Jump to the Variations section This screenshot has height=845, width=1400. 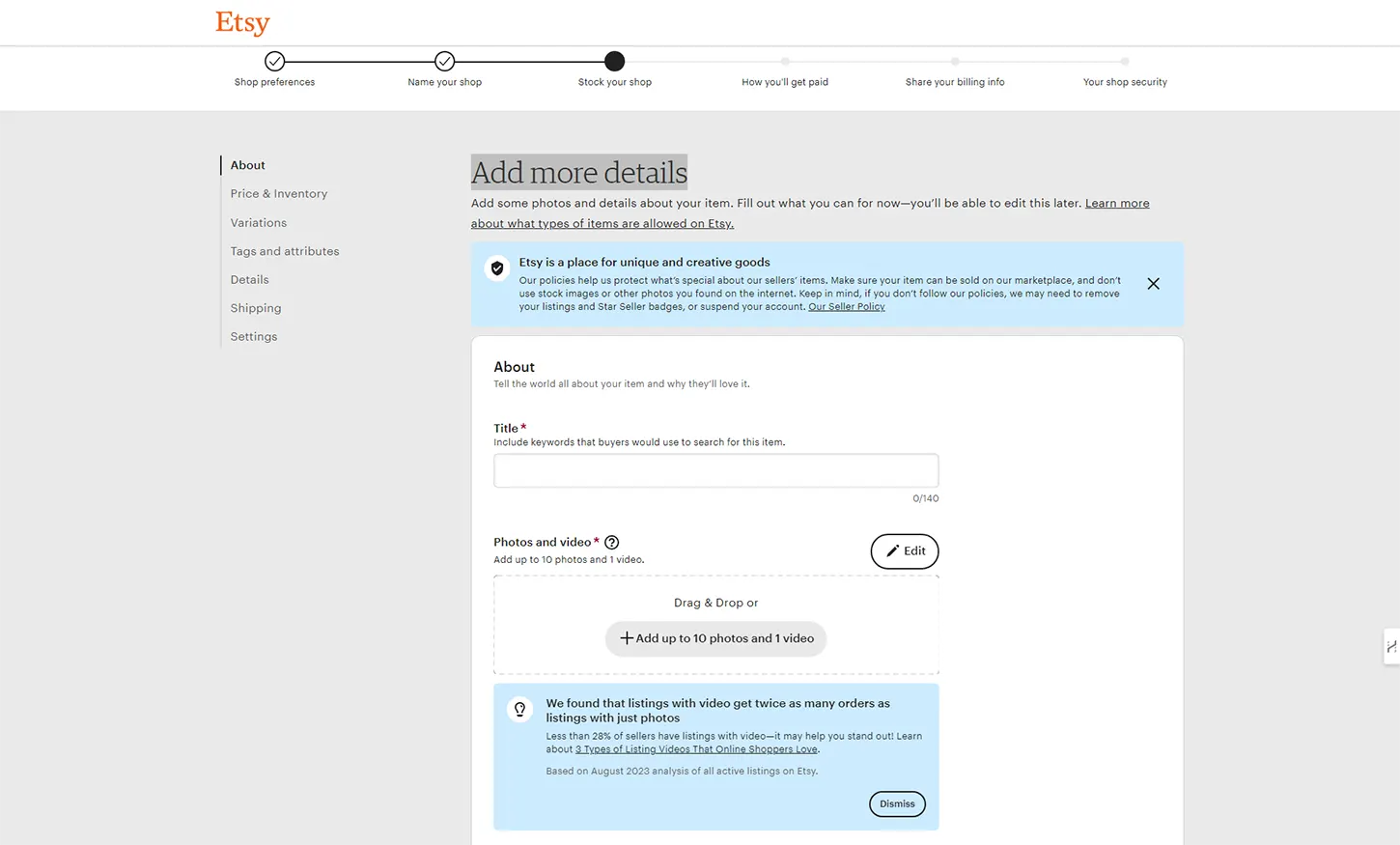coord(259,222)
